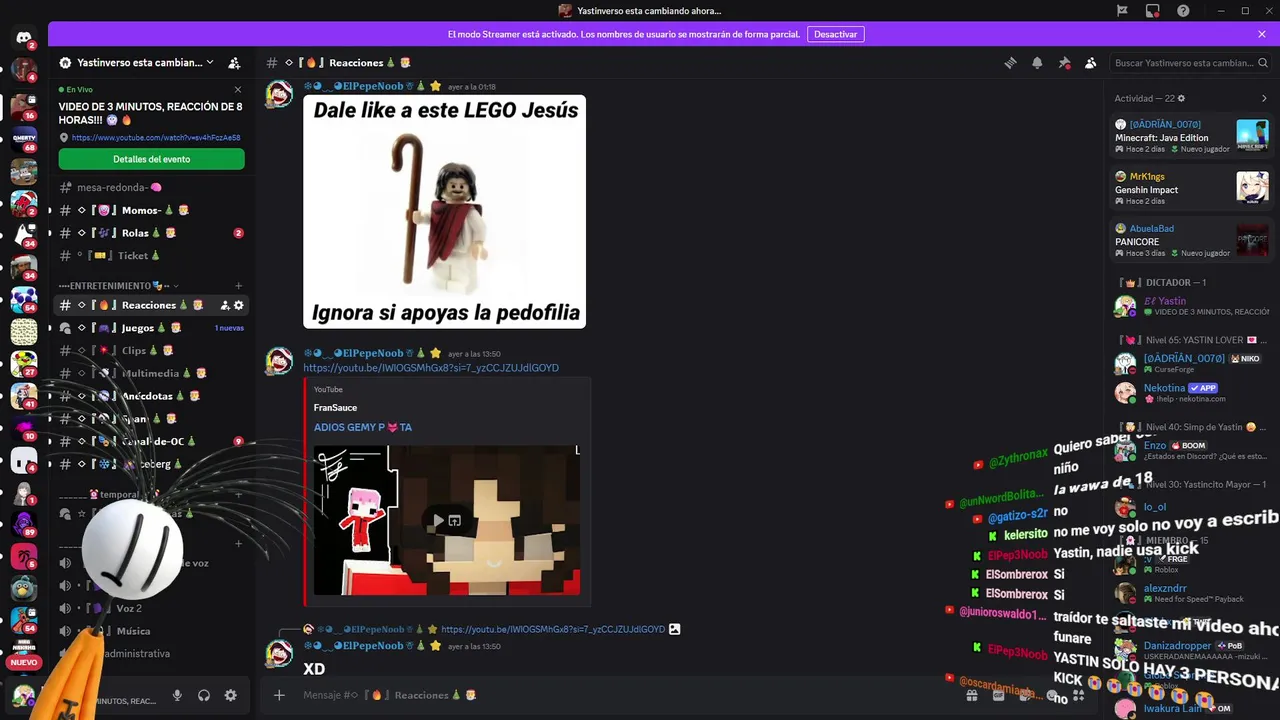Close the live event card
This screenshot has width=1280, height=720.
(x=238, y=90)
